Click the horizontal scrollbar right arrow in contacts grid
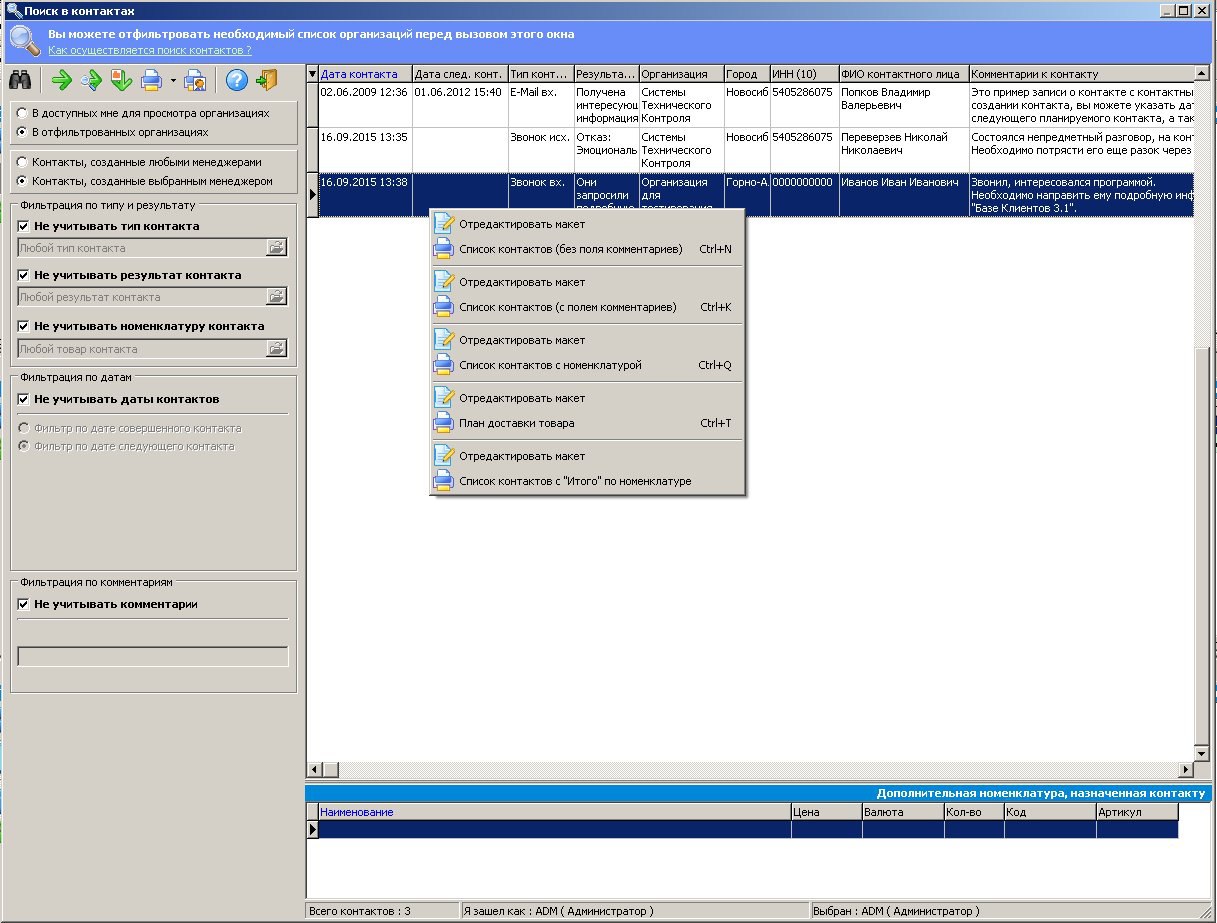Screen dimensions: 1217x923 pyautogui.click(x=1186, y=769)
